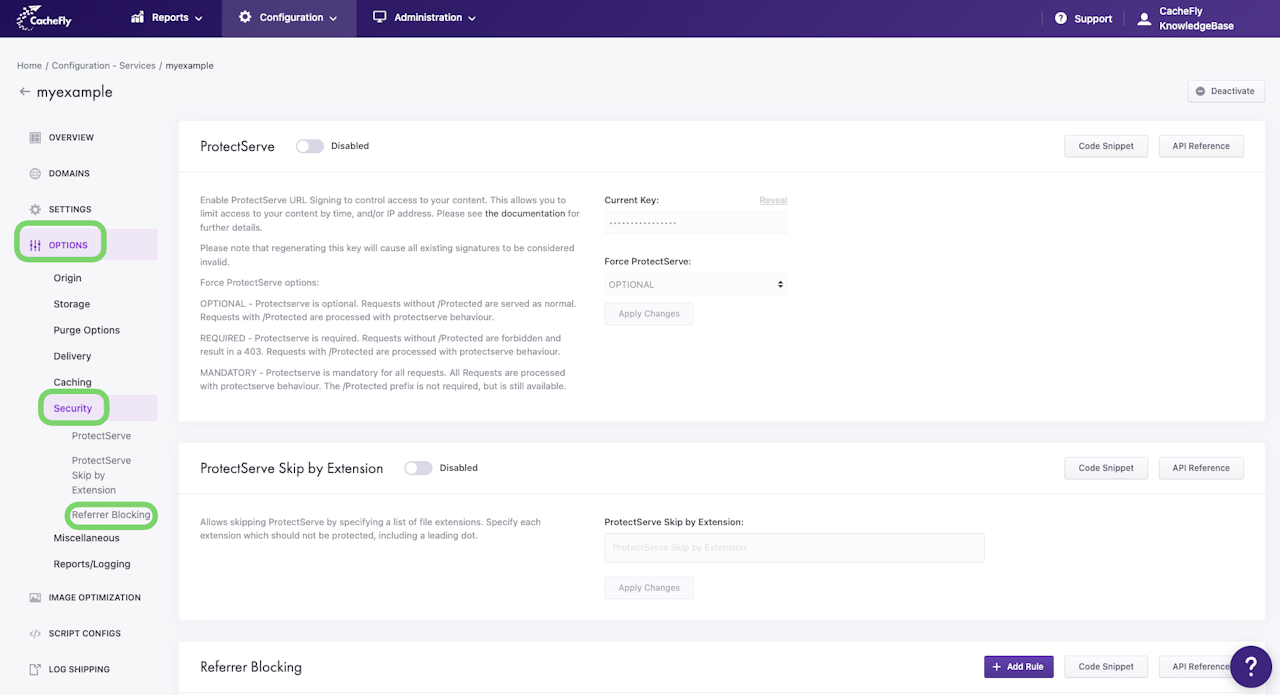The width and height of the screenshot is (1280, 695).
Task: Open Settings gear in the sidebar
Action: tap(35, 210)
